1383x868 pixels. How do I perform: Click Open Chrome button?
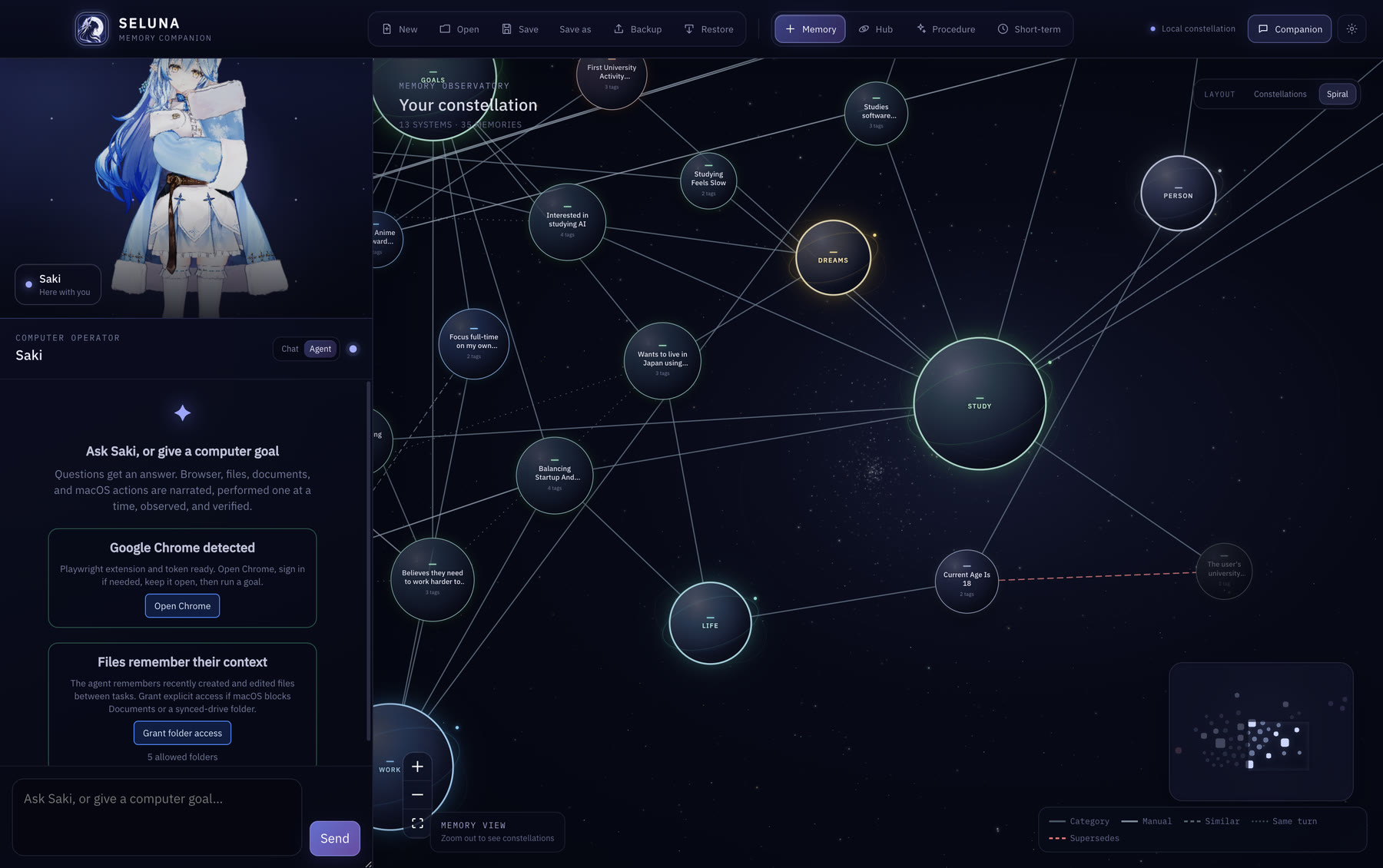(x=182, y=606)
